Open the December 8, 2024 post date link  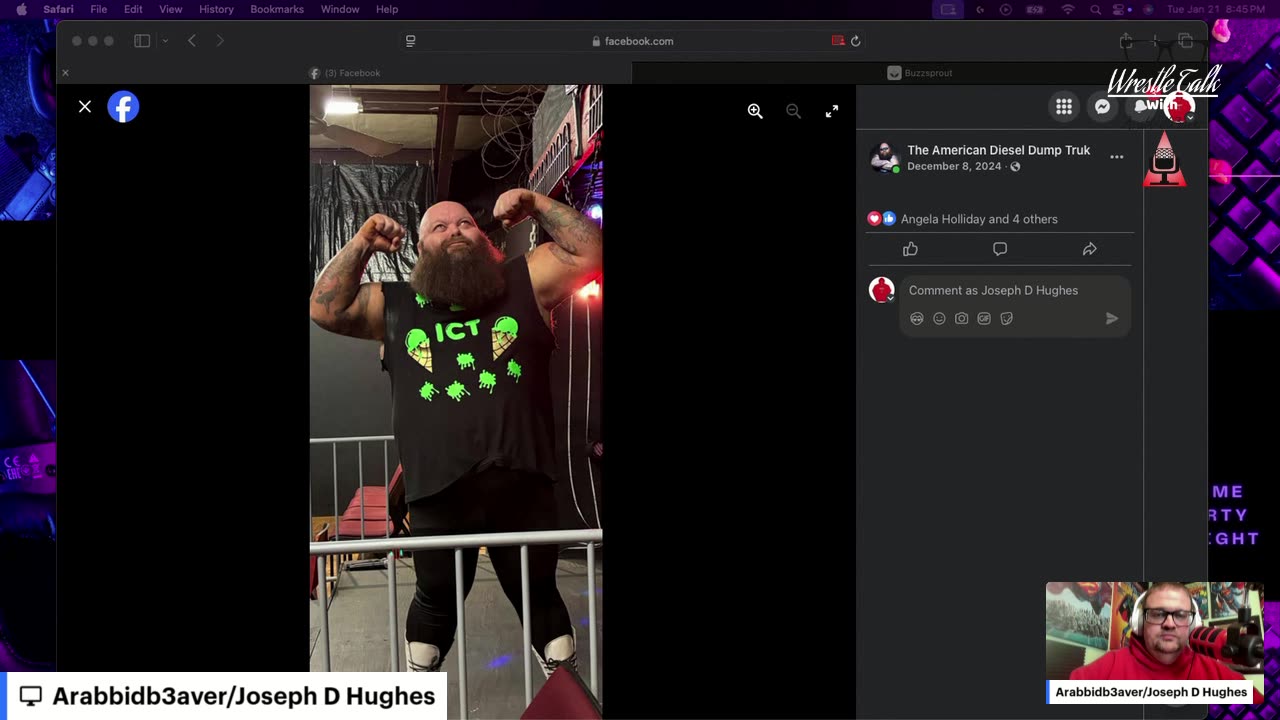coord(954,166)
